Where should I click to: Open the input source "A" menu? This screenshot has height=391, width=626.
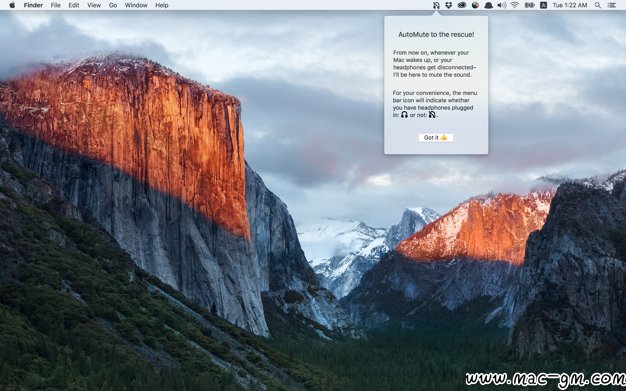543,5
